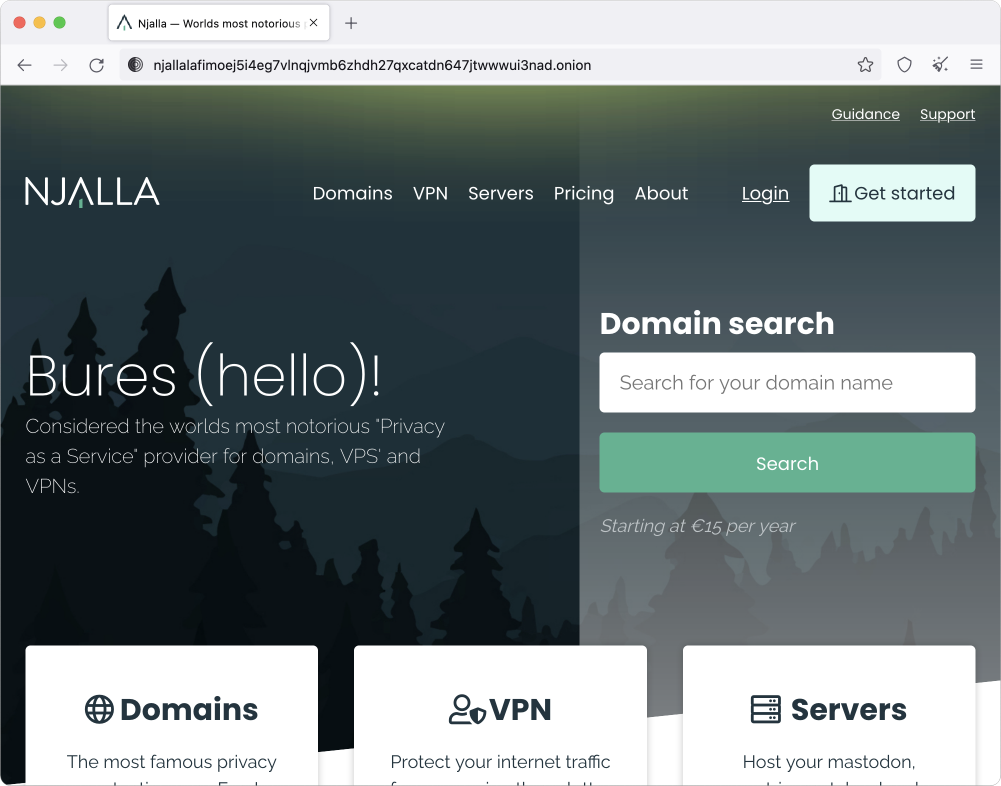The width and height of the screenshot is (1001, 786).
Task: Click the green macOS maximize window button
Action: tap(59, 23)
